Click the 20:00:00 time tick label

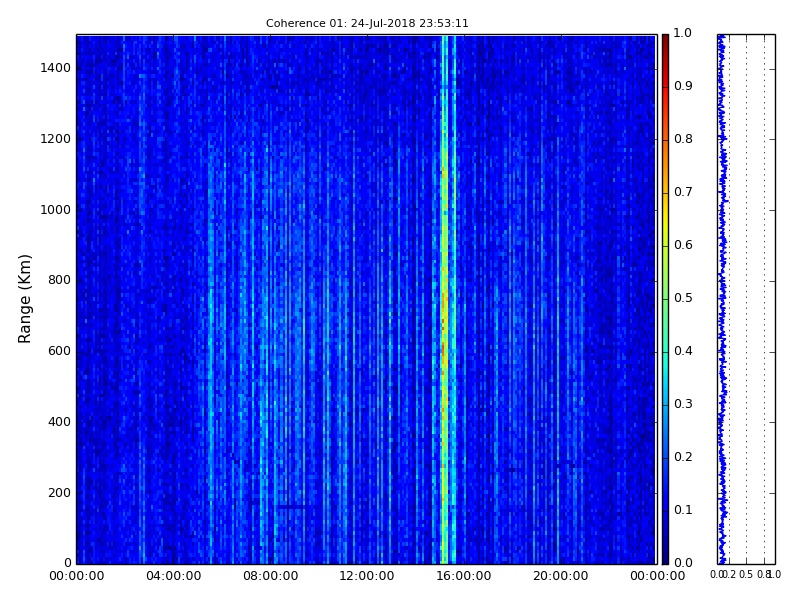(x=561, y=576)
